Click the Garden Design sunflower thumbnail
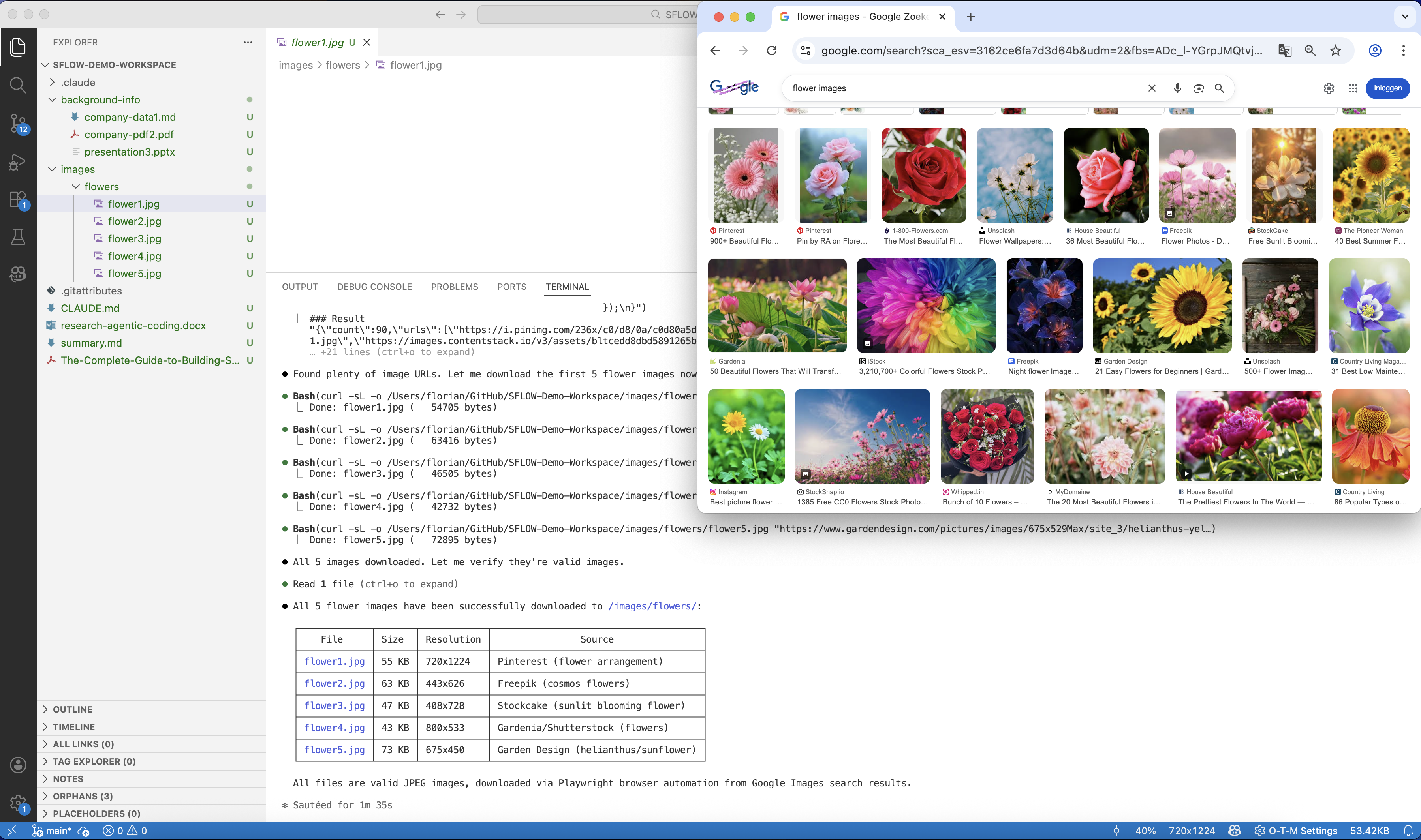 [x=1162, y=305]
